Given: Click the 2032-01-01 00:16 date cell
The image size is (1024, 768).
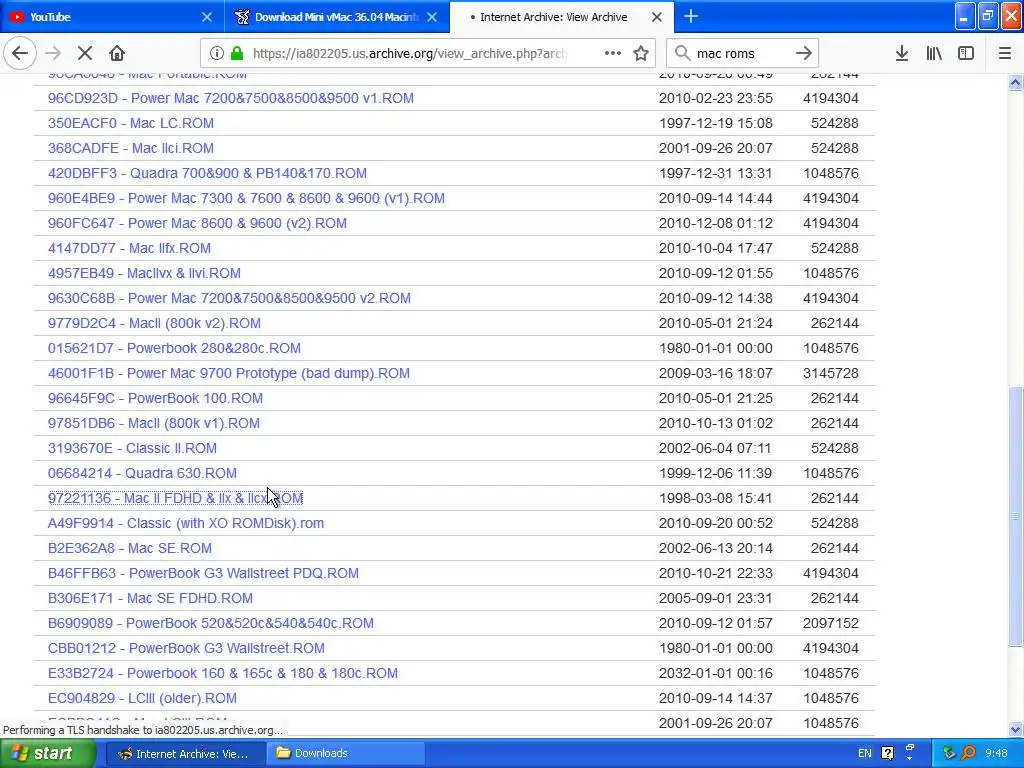Looking at the screenshot, I should pyautogui.click(x=715, y=673).
